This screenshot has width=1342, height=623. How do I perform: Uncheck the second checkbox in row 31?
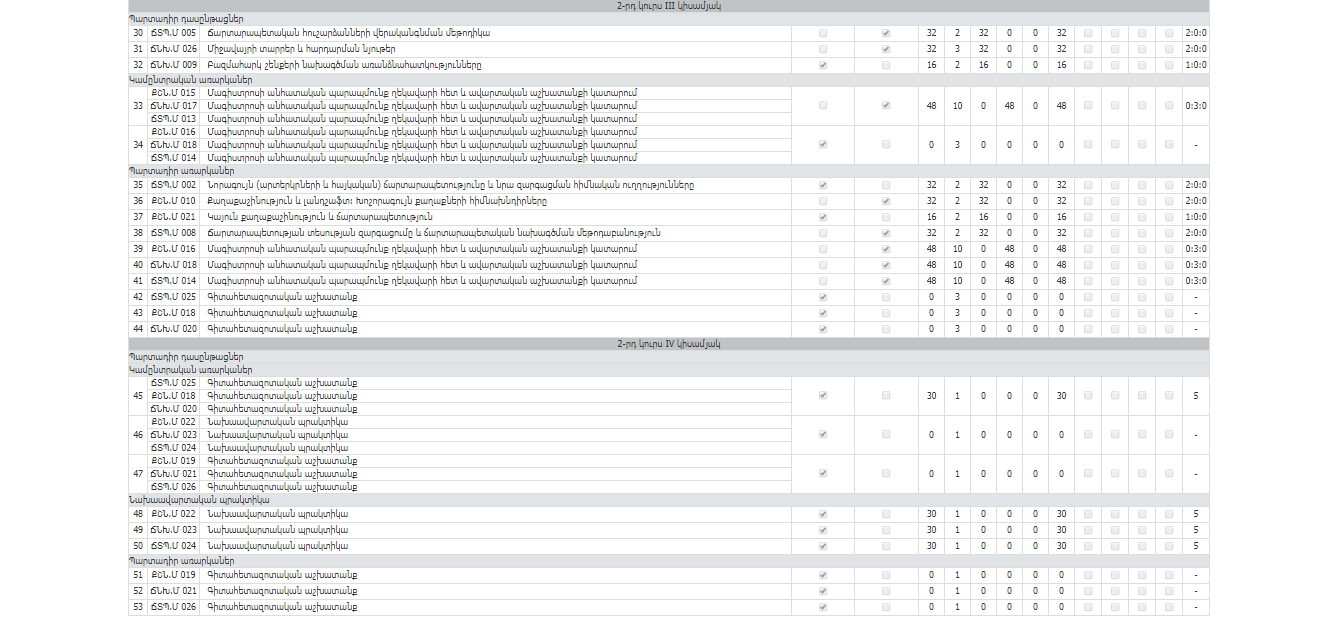point(886,49)
